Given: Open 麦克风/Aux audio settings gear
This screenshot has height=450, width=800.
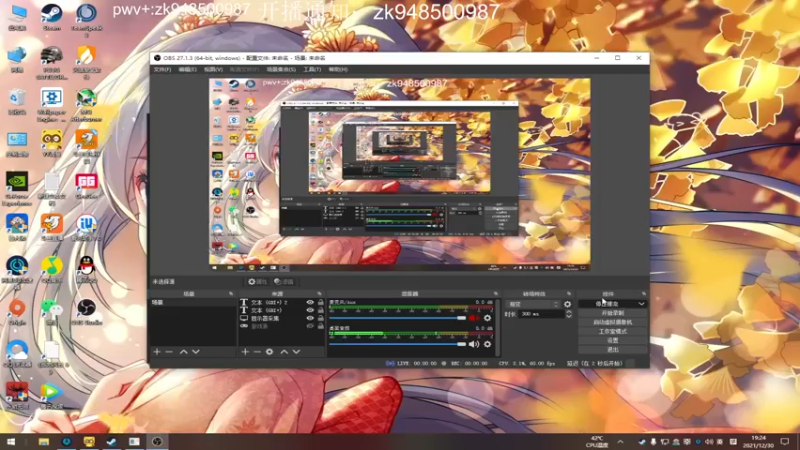Looking at the screenshot, I should pyautogui.click(x=487, y=318).
